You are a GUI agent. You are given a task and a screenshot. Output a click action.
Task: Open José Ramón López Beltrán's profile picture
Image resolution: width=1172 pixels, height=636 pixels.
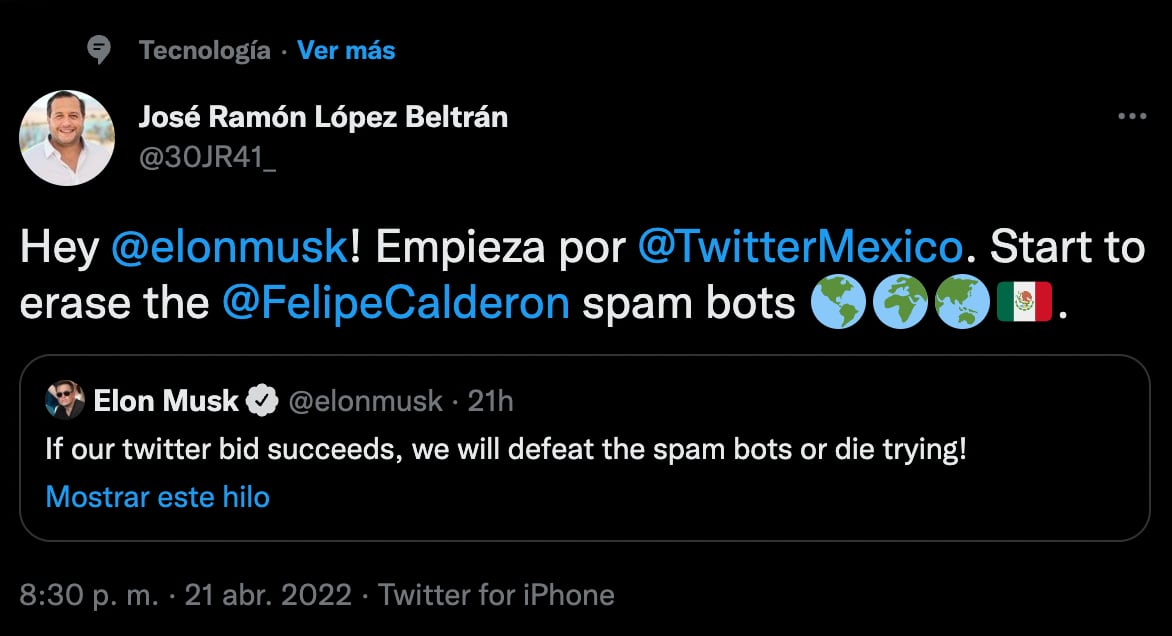[x=67, y=138]
